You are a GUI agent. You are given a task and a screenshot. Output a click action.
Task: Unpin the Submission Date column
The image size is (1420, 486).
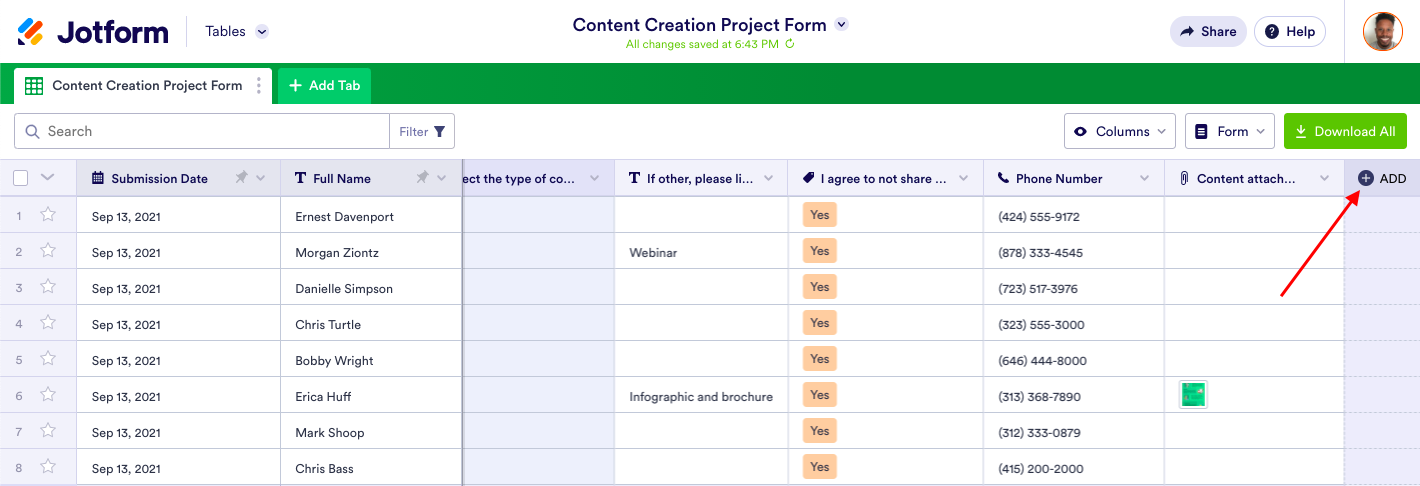pyautogui.click(x=241, y=178)
